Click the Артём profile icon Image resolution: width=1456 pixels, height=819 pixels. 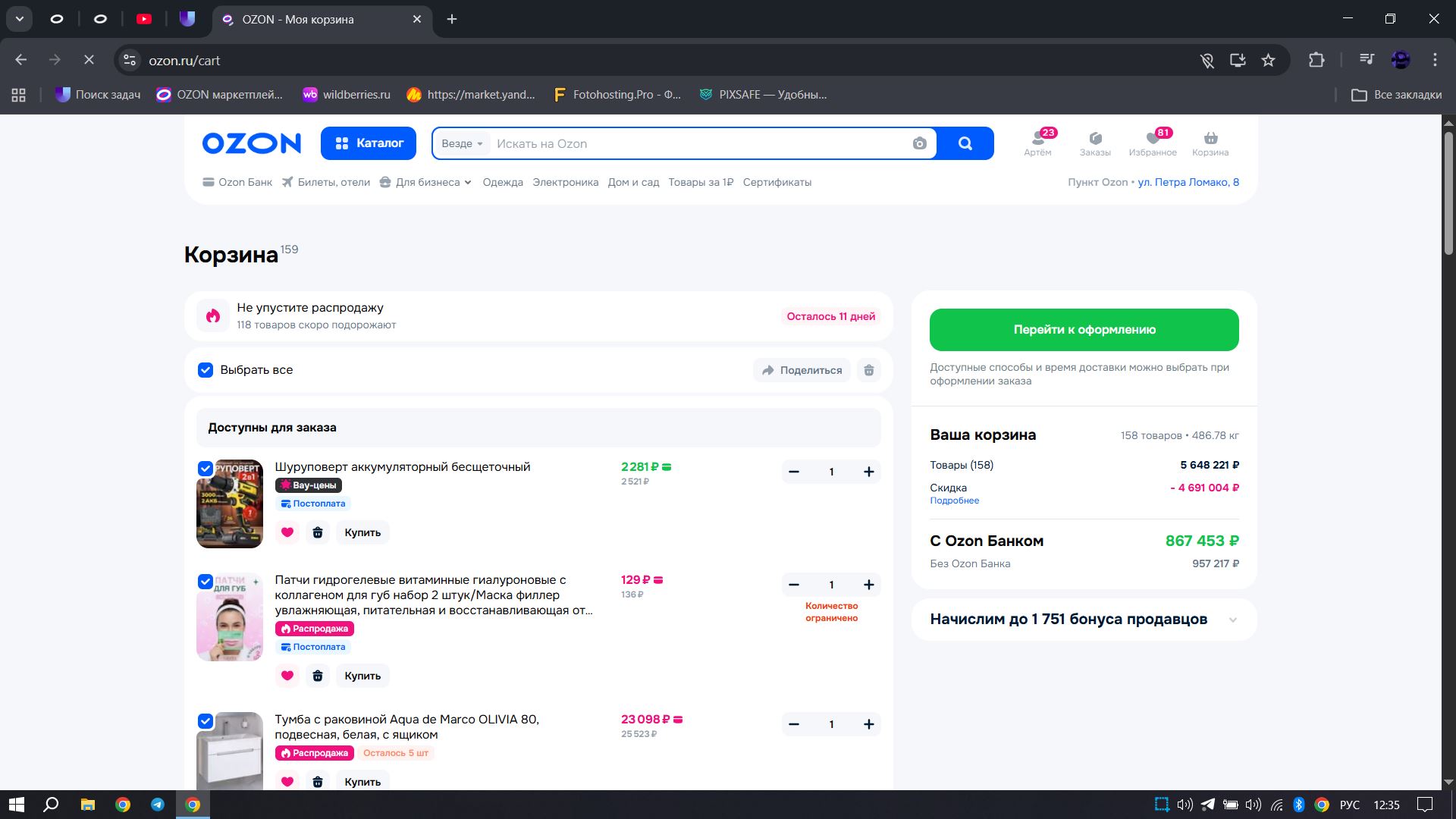pyautogui.click(x=1037, y=139)
